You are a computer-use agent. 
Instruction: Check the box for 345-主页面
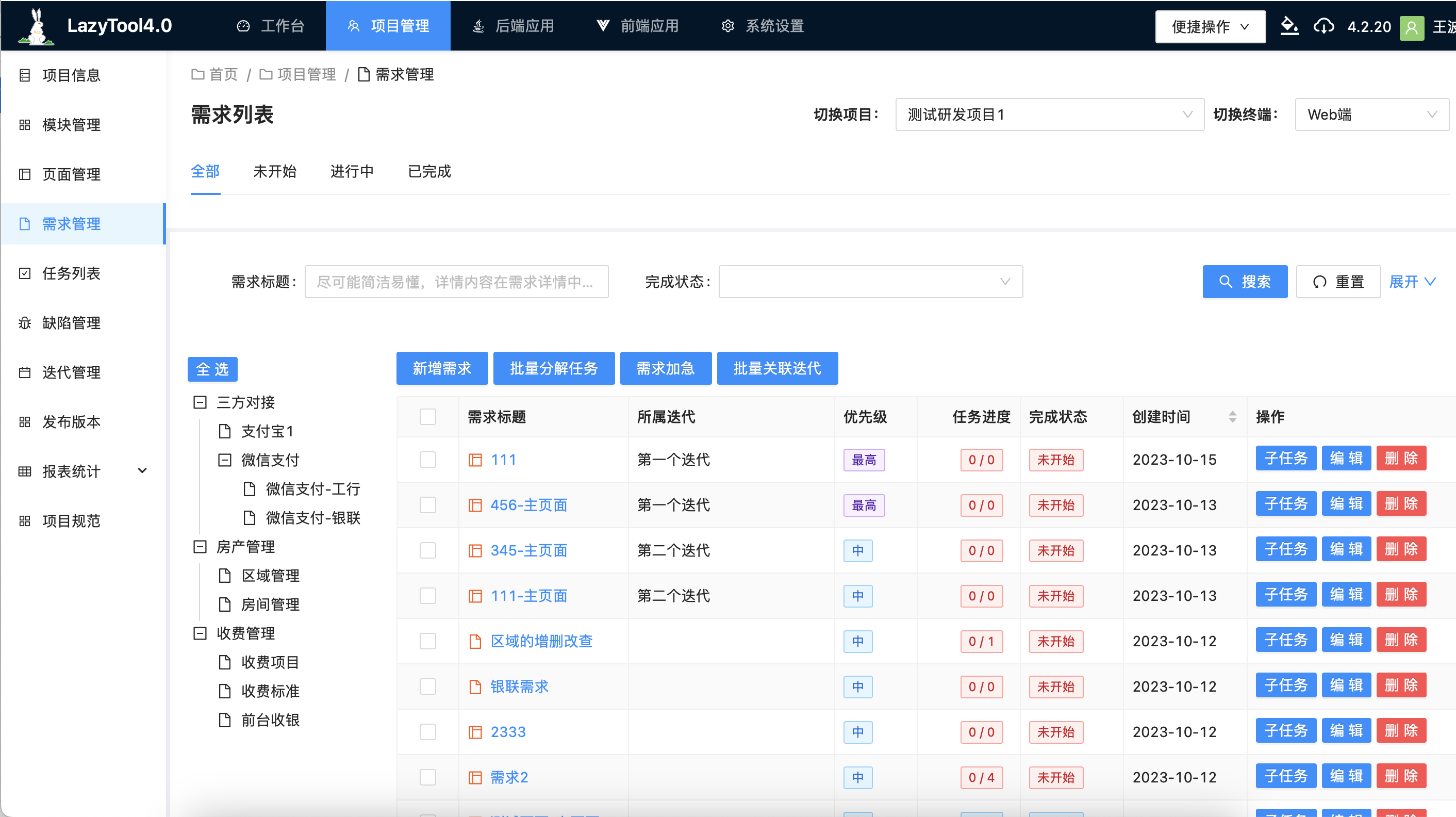428,550
